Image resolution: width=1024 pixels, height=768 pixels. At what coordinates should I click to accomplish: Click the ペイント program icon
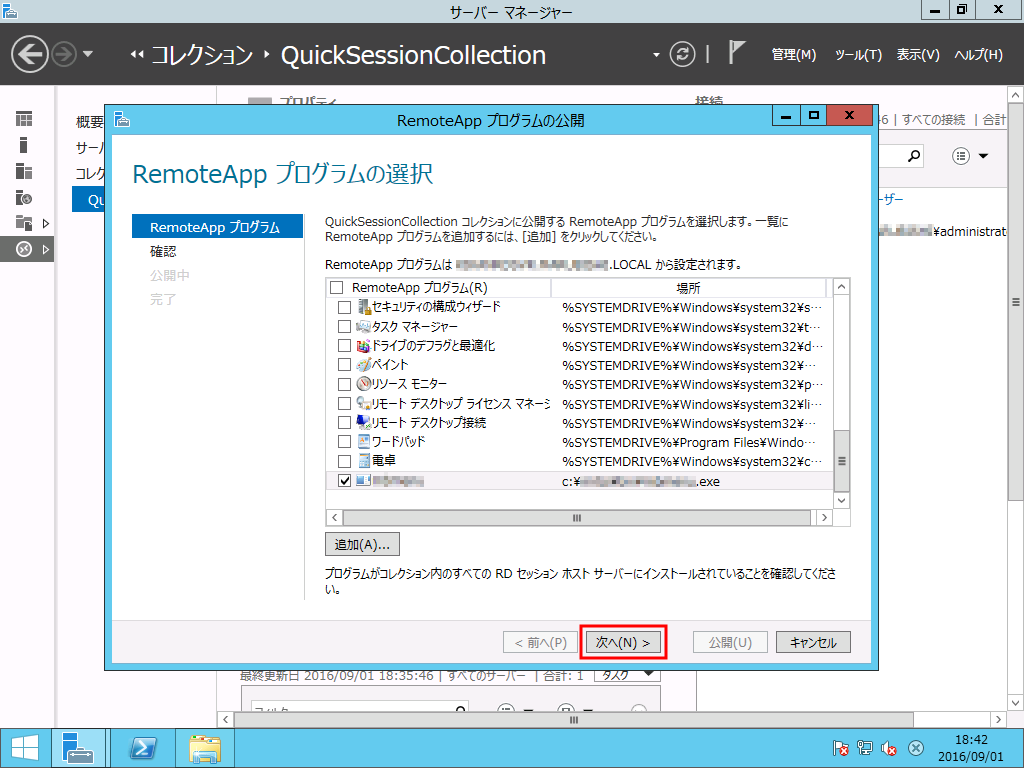point(364,364)
